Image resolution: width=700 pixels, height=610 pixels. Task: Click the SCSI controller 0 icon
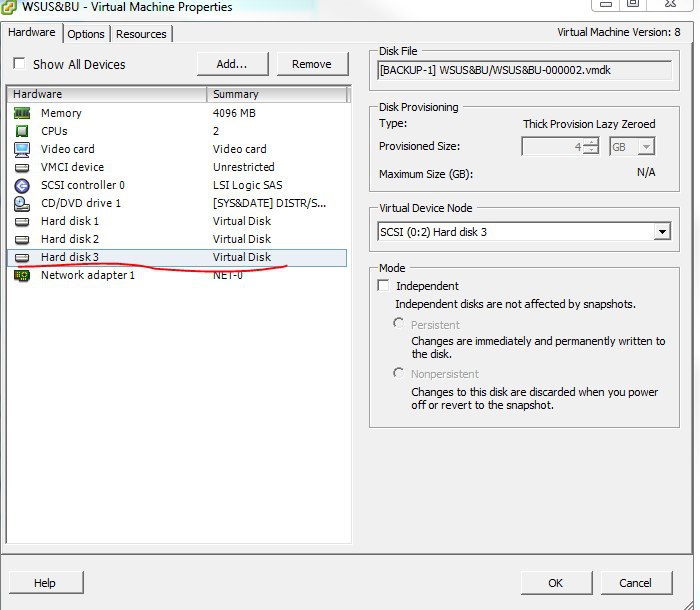click(22, 185)
